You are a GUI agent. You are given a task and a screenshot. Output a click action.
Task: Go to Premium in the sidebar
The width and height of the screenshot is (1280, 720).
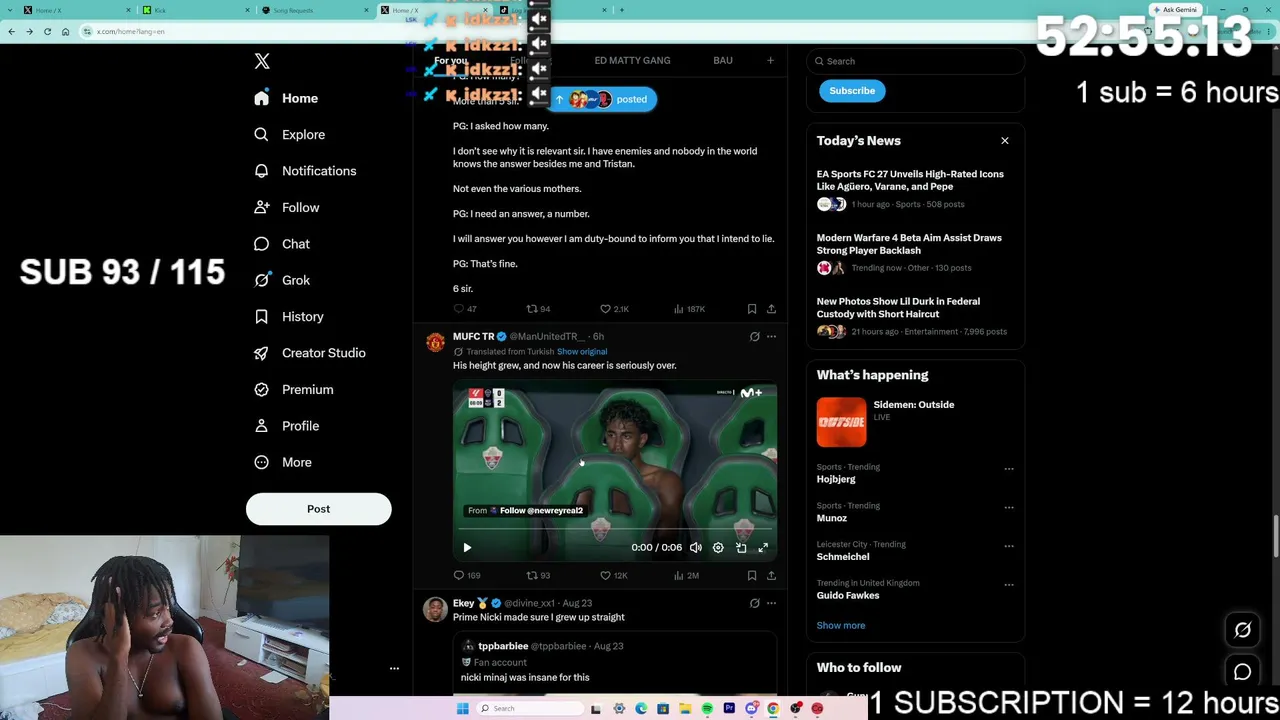coord(293,389)
